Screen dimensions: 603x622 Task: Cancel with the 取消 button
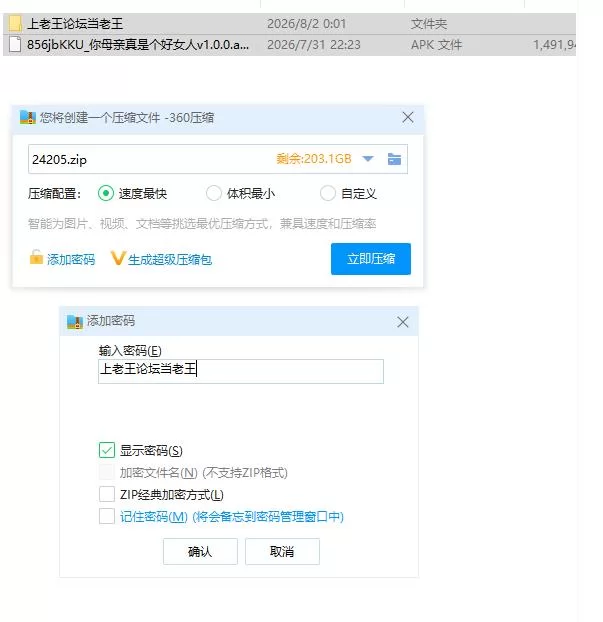click(x=282, y=551)
